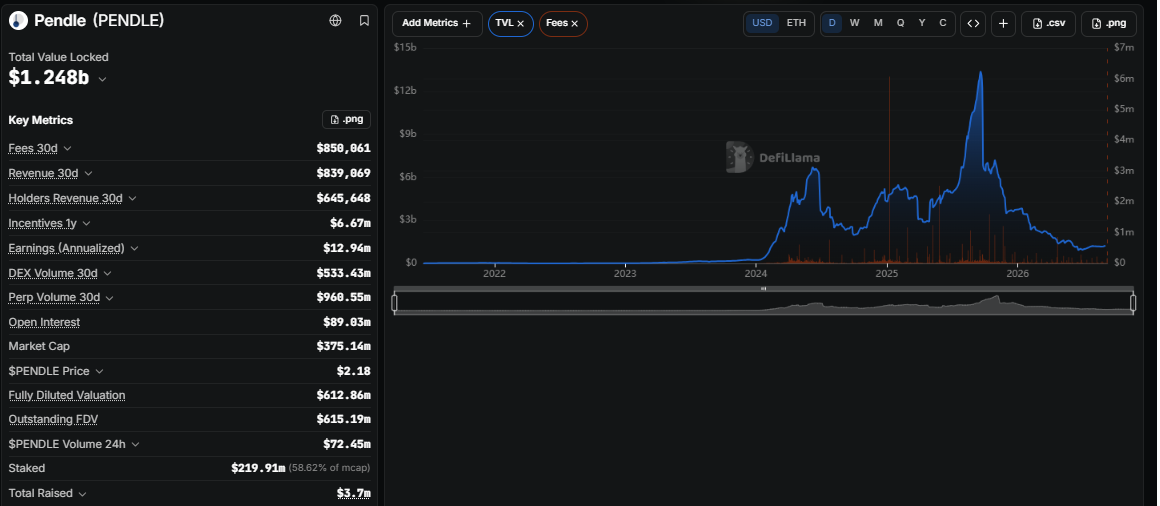Expand the Holders Revenue 30d row
Viewport: 1160px width, 506px height.
(132, 198)
